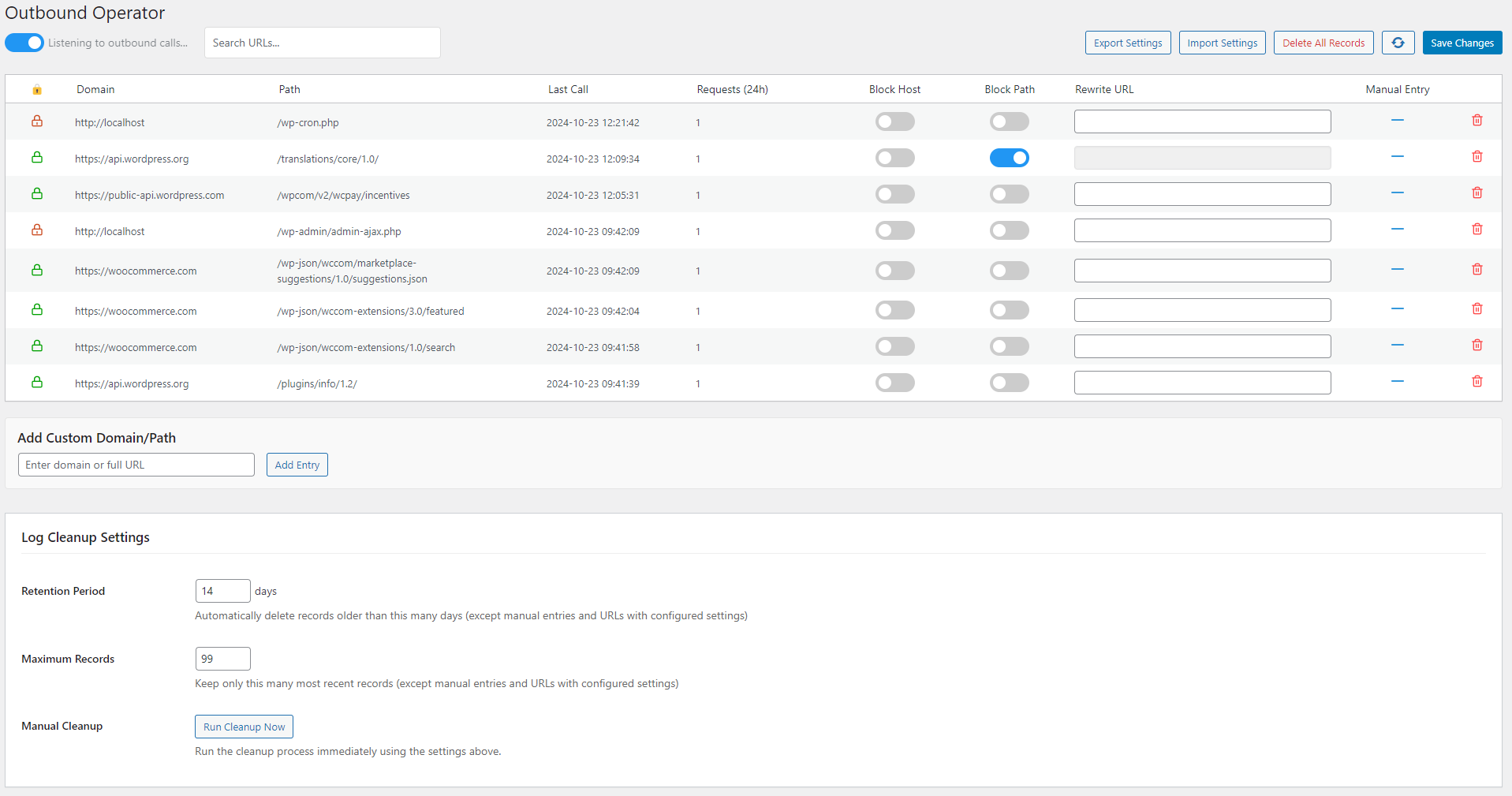The image size is (1512, 796).
Task: Click the red unlocked padlock for /wp-cron.php
Action: click(37, 121)
